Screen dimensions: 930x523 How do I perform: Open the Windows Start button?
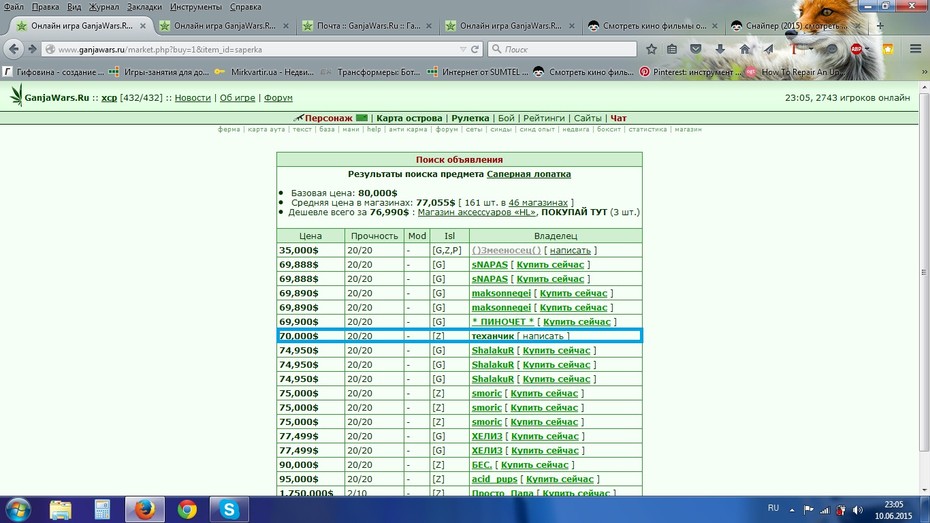pos(17,509)
